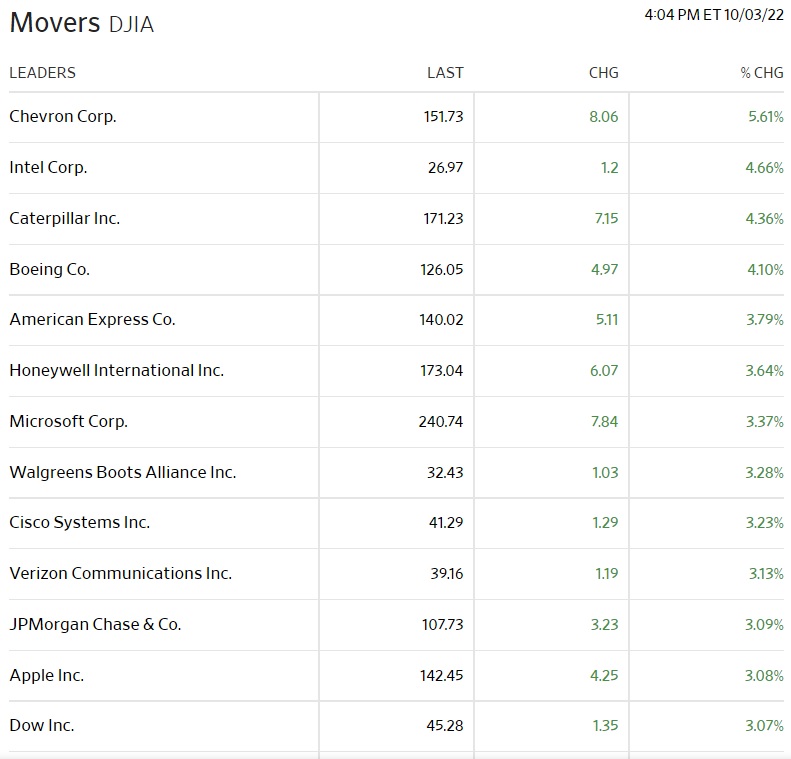This screenshot has width=791, height=759.
Task: Click Caterpillar's last price 171.23
Action: [443, 218]
